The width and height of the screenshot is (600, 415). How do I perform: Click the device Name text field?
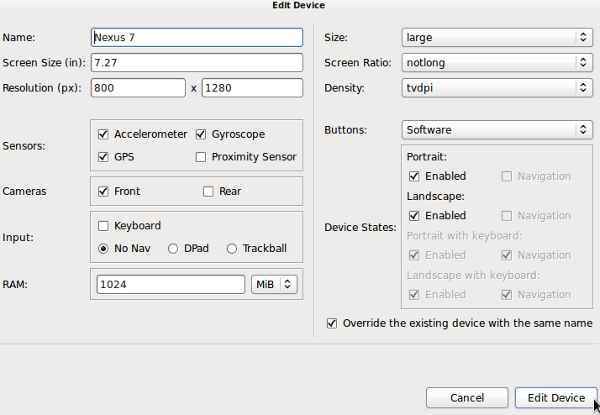point(196,38)
